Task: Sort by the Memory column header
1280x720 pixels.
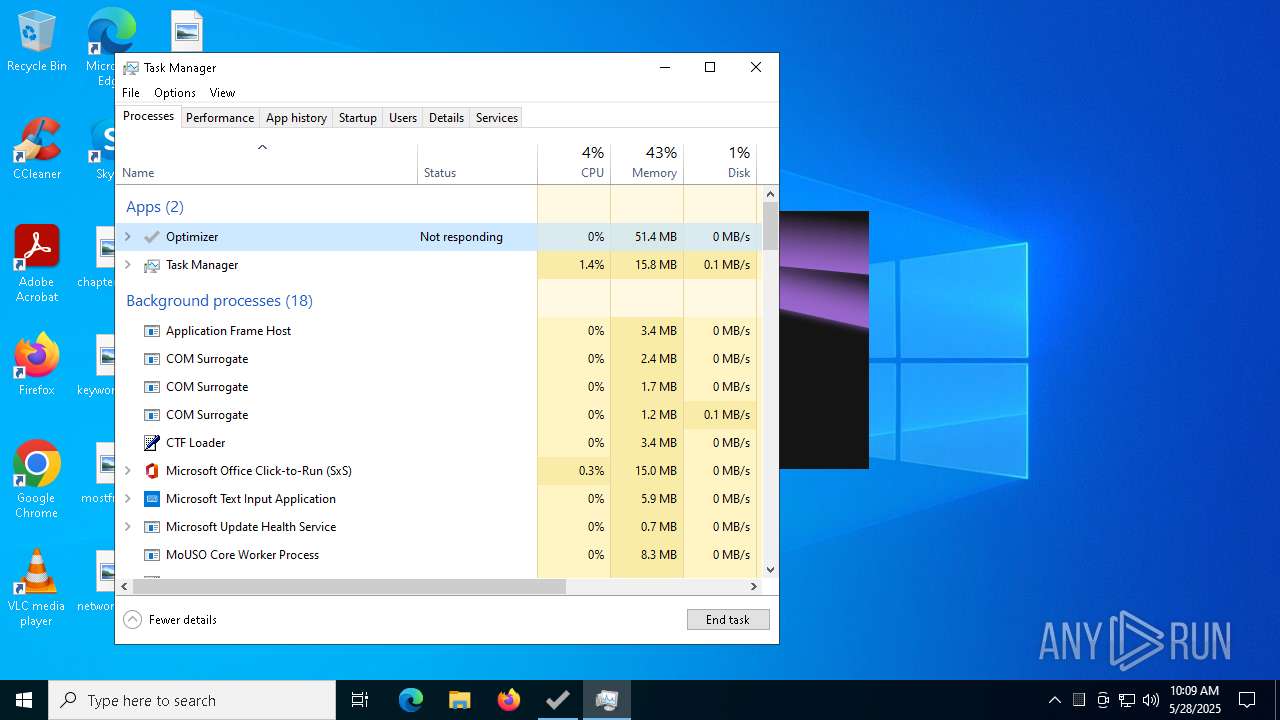Action: point(647,164)
